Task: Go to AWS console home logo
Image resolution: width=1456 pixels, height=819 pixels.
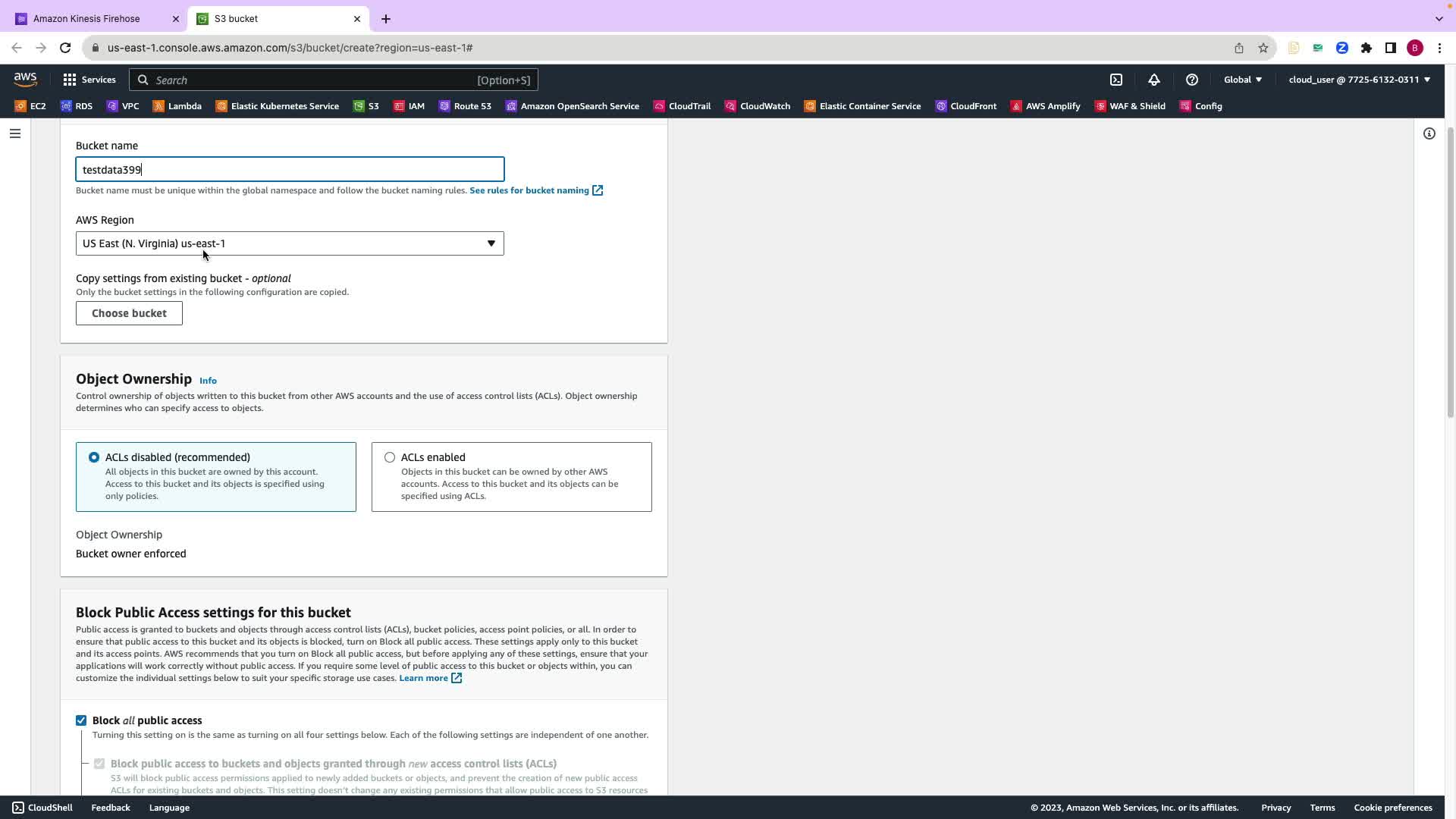Action: coord(25,80)
